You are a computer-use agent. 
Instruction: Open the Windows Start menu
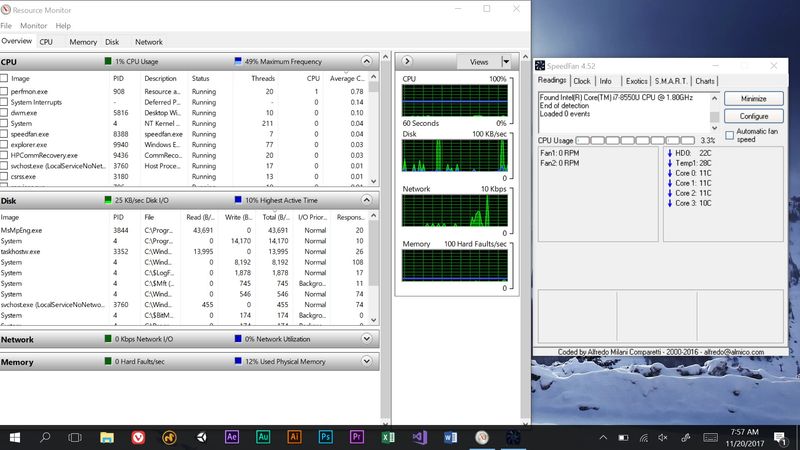15,437
